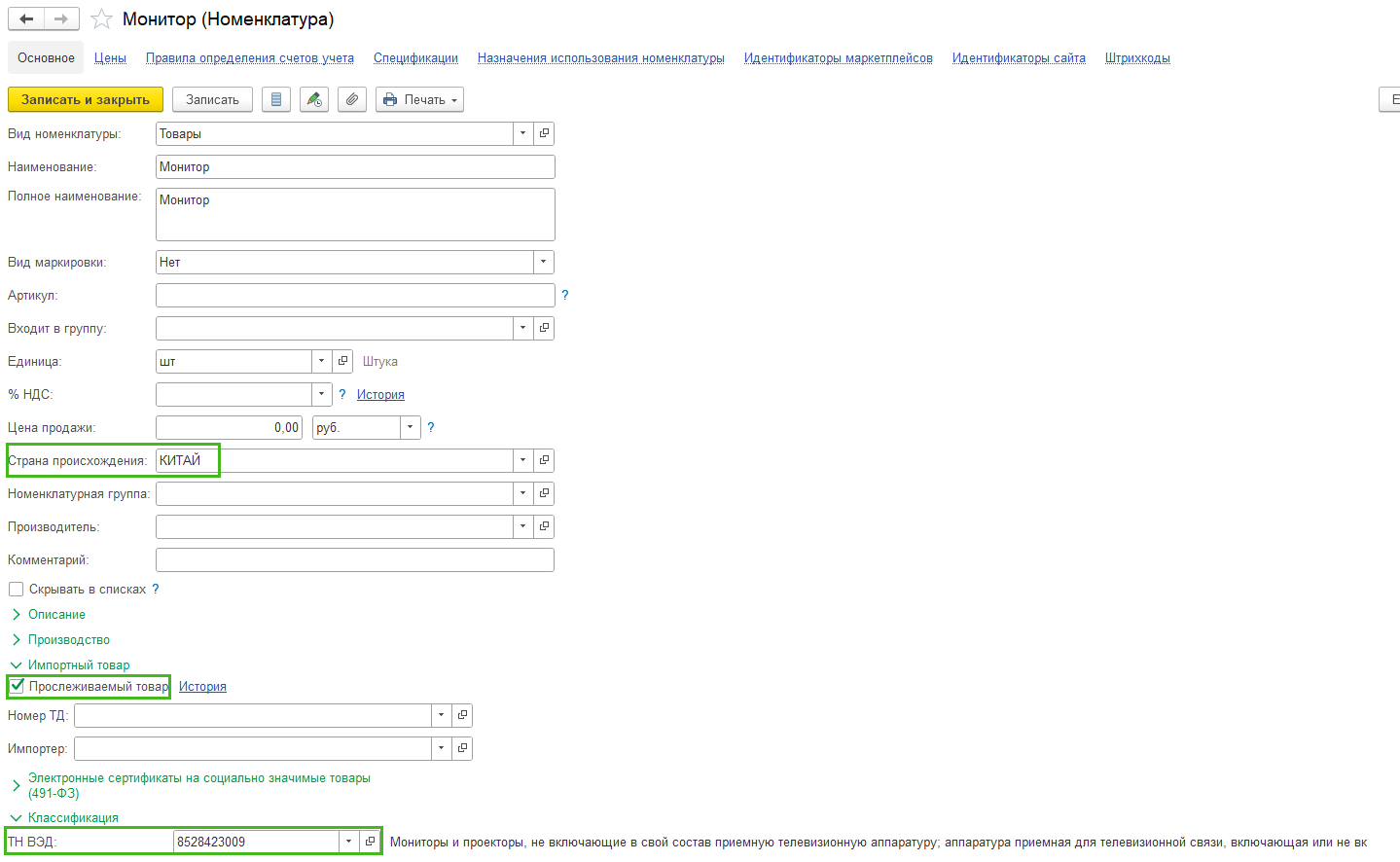Click the ТН ВЭД code field 8528423009
Screen dimensions: 1400x862
click(256, 842)
